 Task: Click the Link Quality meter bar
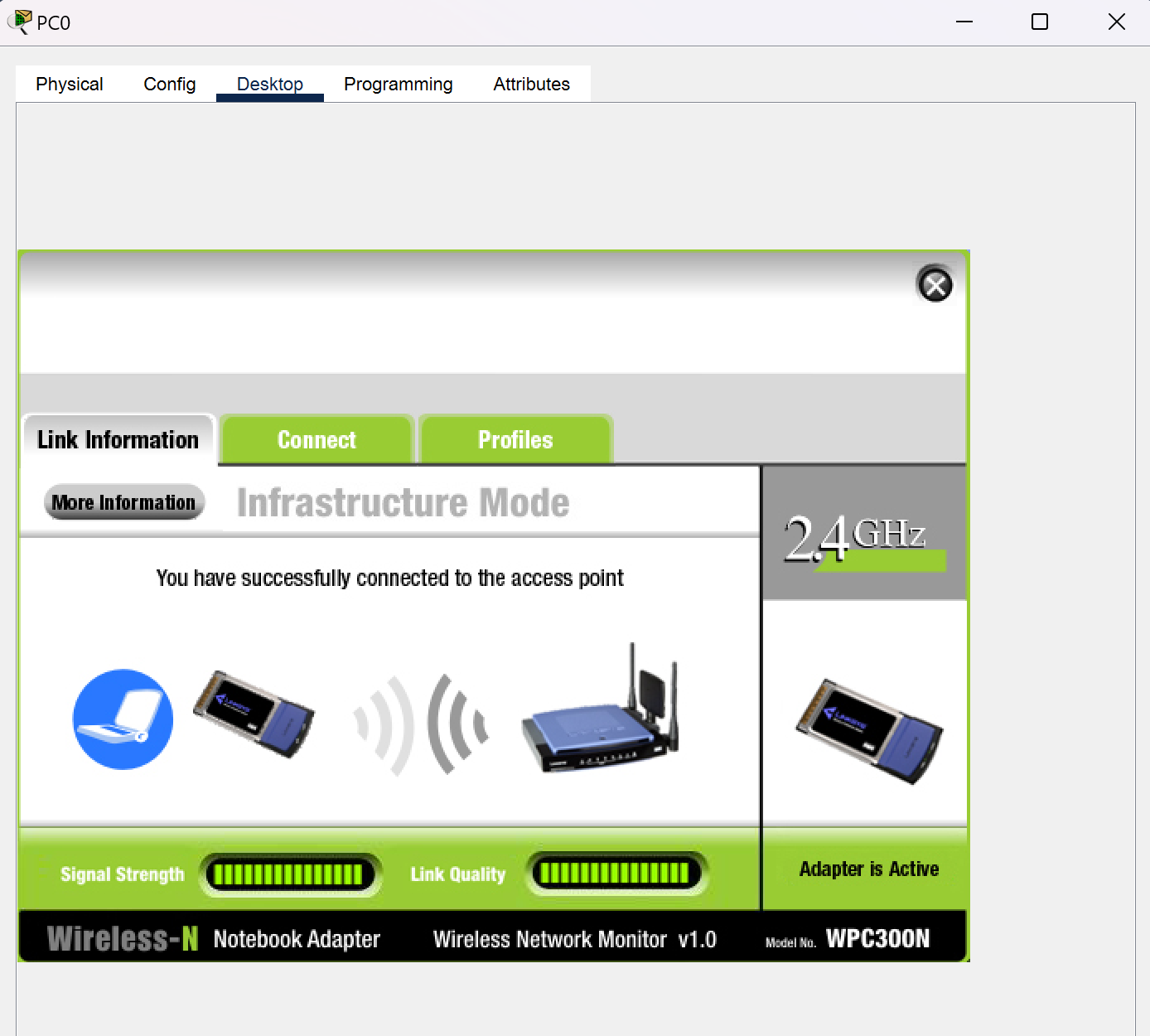[616, 874]
